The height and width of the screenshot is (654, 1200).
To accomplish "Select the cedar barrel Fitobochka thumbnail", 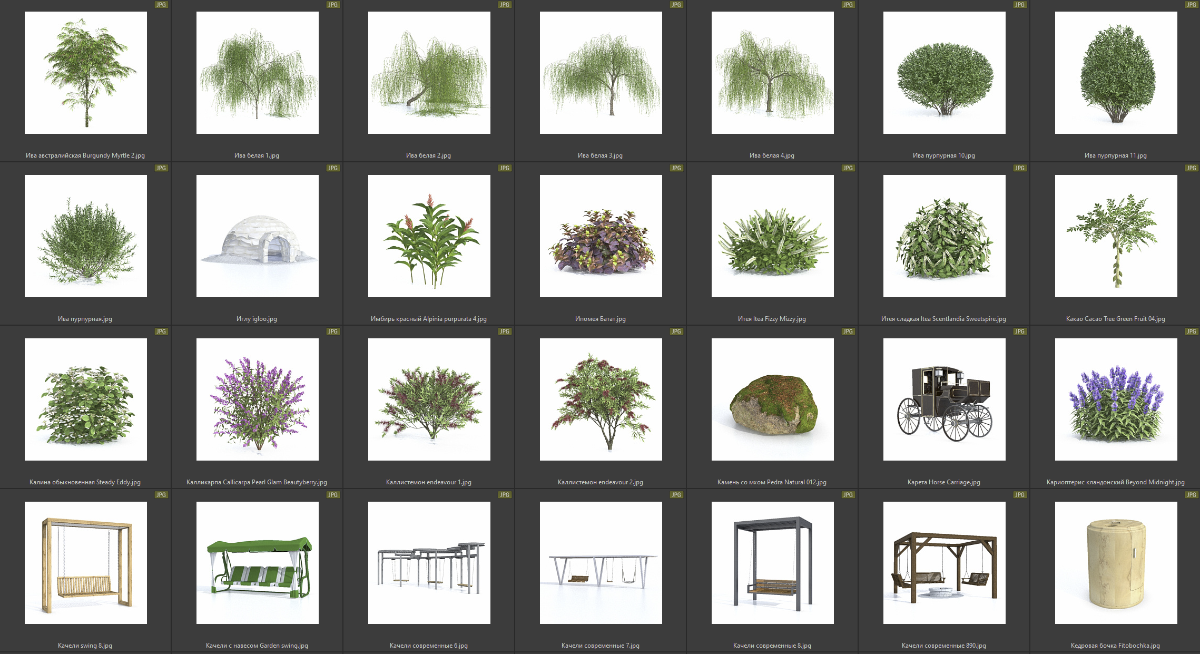I will [1115, 563].
